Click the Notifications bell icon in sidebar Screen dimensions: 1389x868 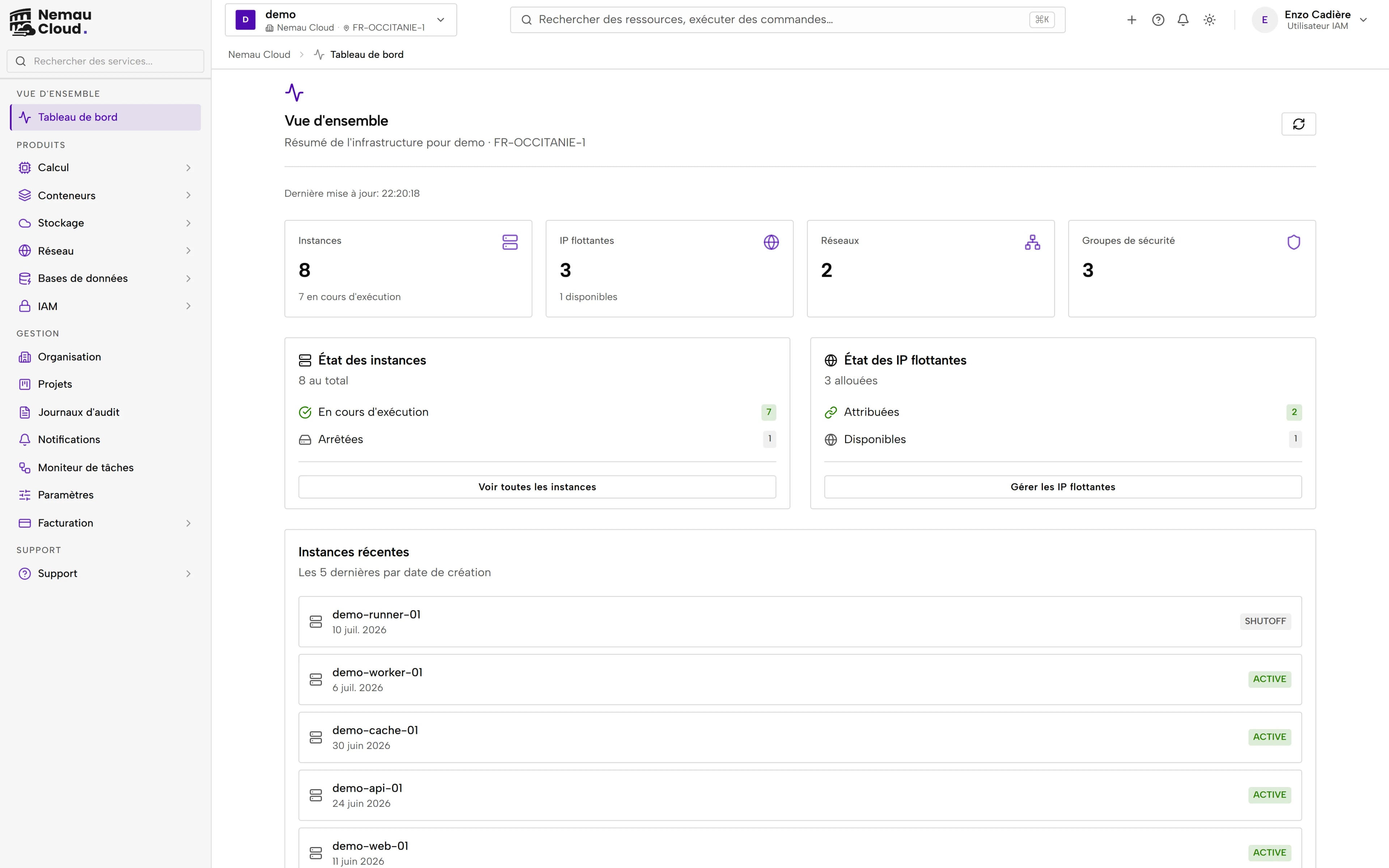25,440
